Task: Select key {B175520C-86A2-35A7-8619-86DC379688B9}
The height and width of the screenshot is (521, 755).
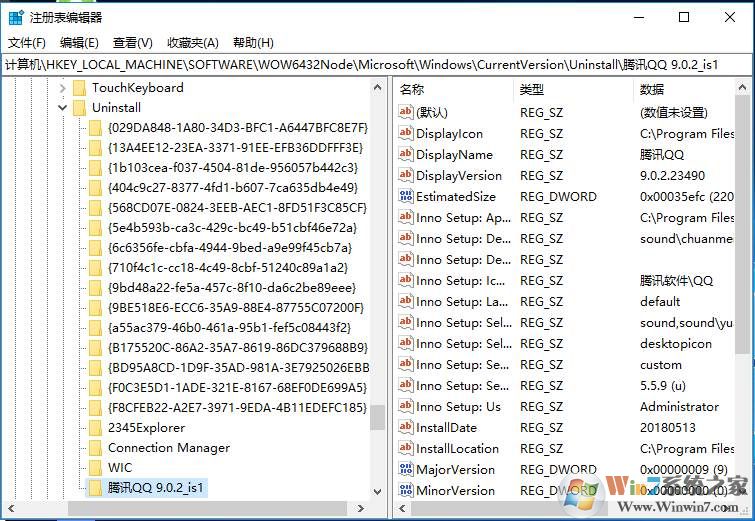Action: point(238,348)
